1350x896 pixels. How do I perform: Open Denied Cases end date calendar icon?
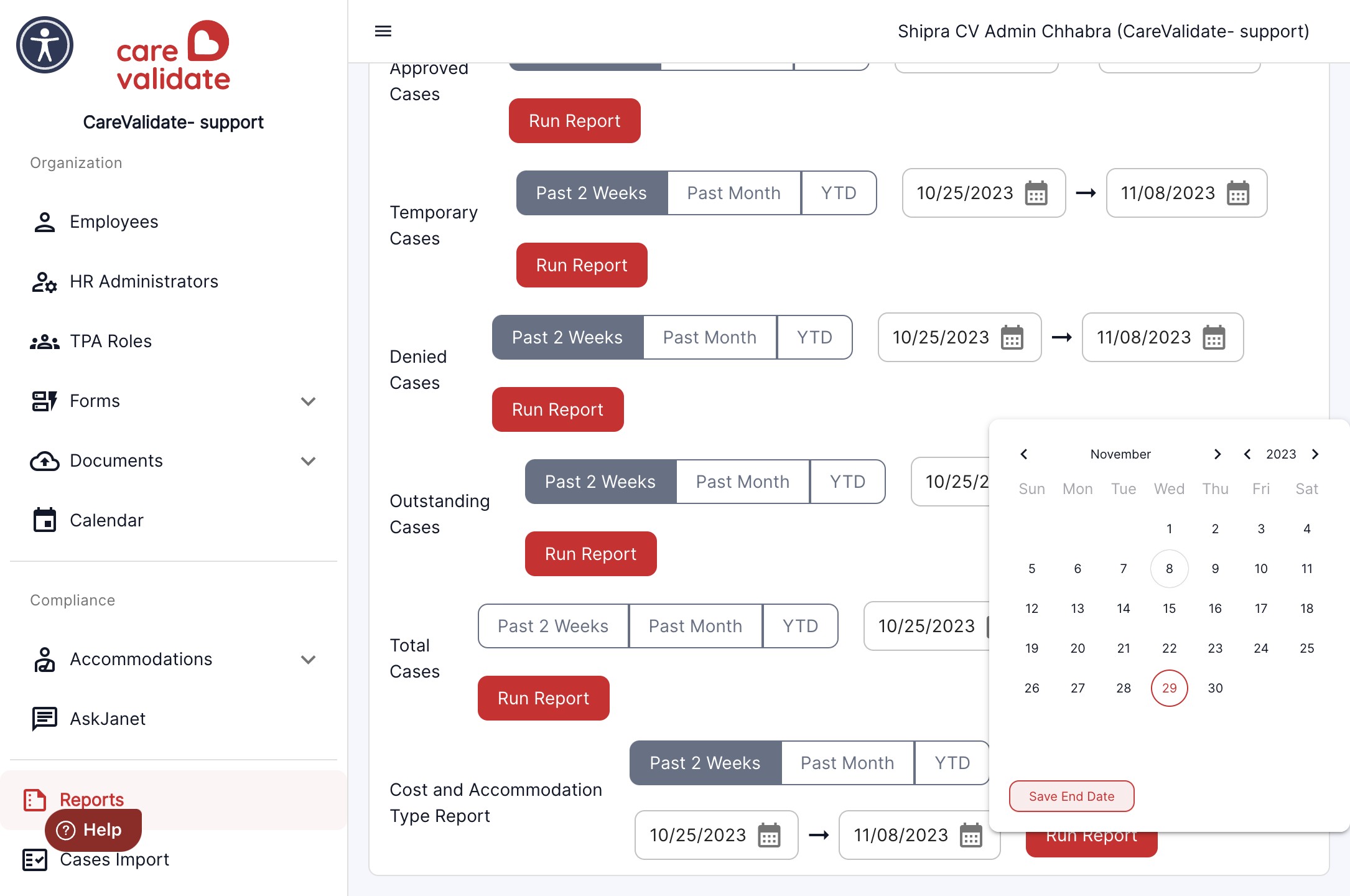(1214, 338)
